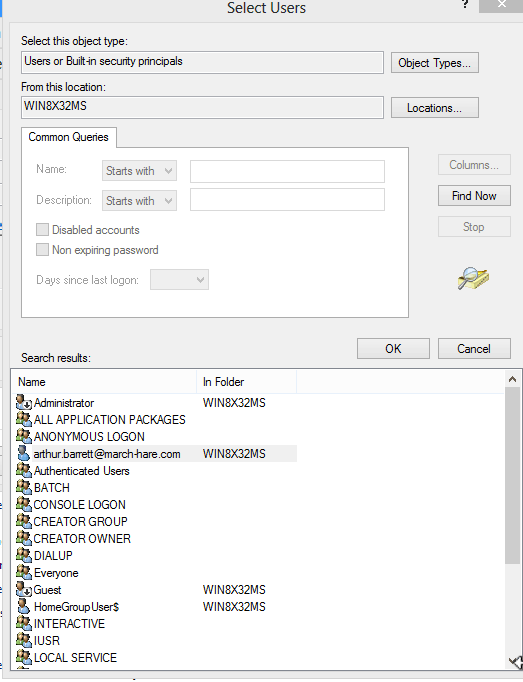The height and width of the screenshot is (682, 523).
Task: Click the arthur.barrett user account icon
Action: pos(23,453)
